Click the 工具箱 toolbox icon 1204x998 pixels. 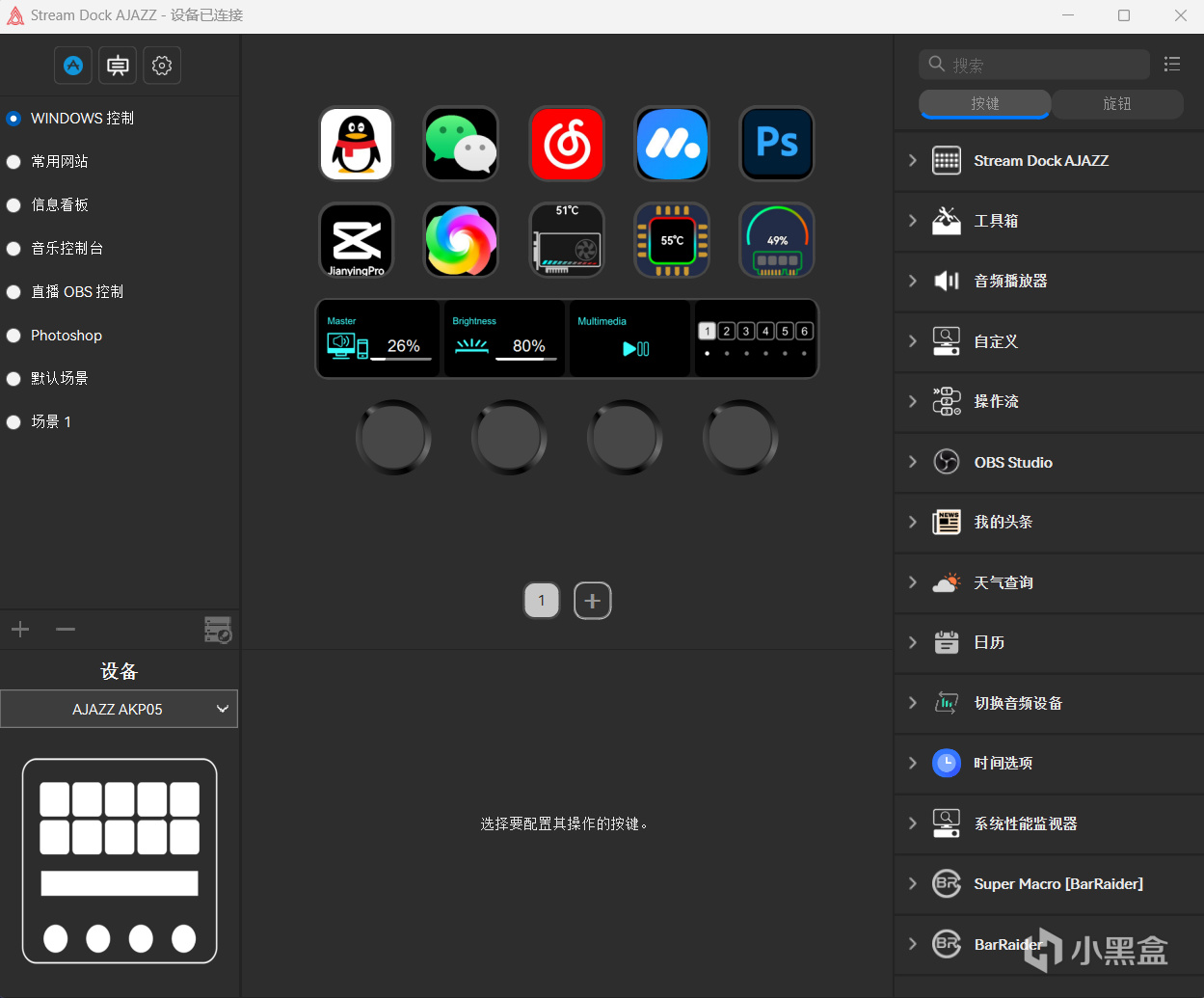click(947, 221)
